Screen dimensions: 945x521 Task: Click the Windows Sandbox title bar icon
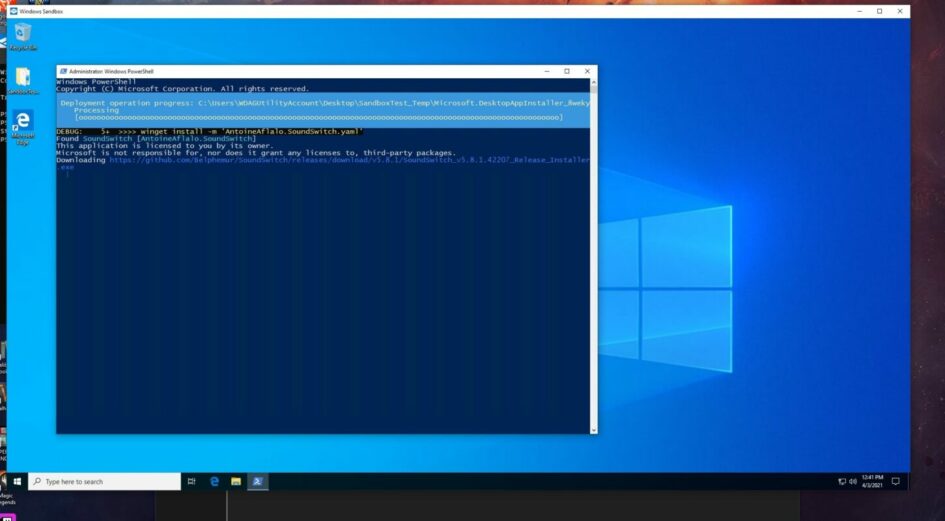pos(14,11)
